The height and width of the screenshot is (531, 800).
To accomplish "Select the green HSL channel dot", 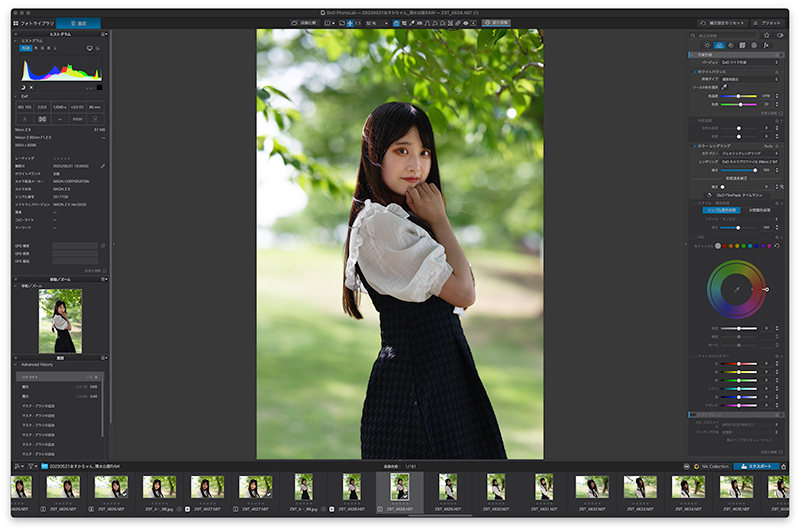I will coord(744,246).
